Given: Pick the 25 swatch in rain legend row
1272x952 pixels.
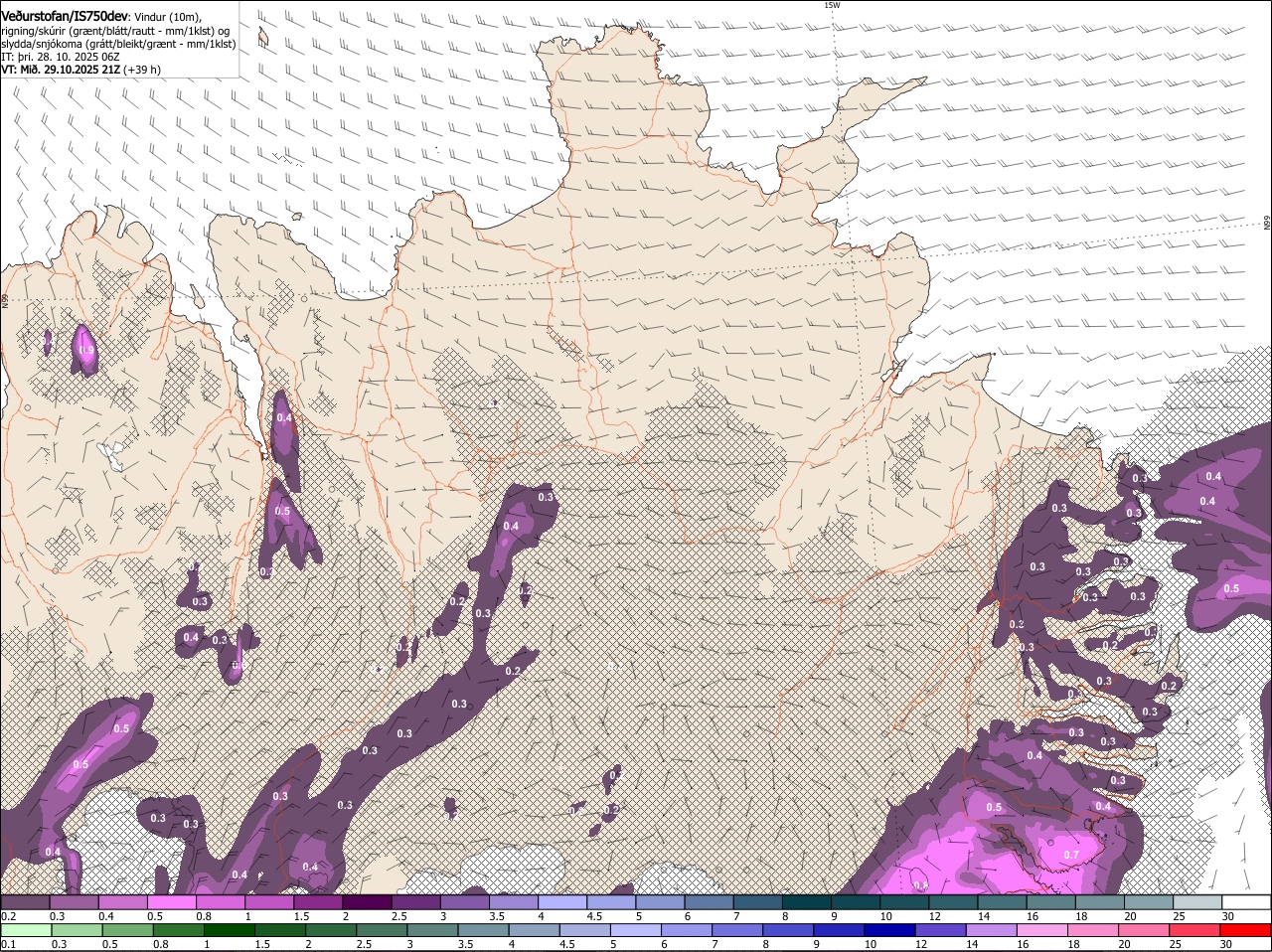Looking at the screenshot, I should (x=1193, y=930).
